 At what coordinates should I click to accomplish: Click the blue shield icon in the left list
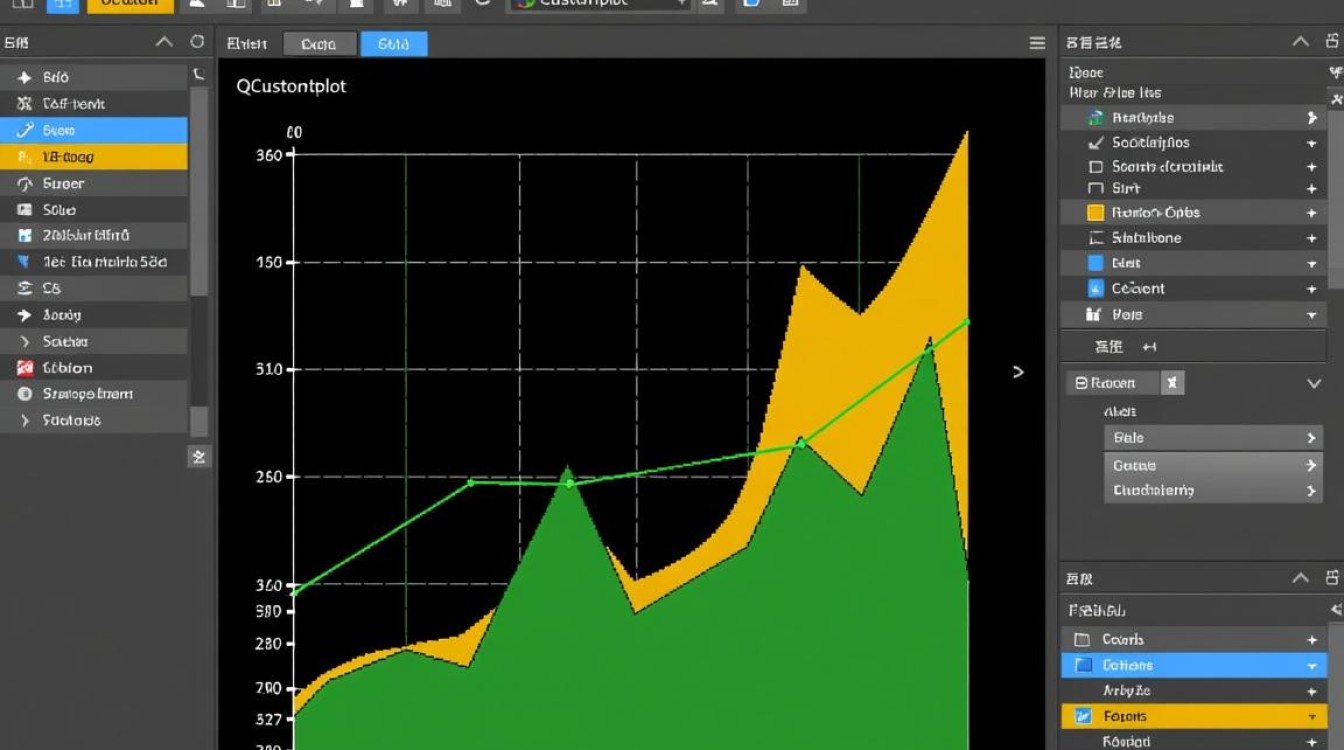pyautogui.click(x=25, y=262)
